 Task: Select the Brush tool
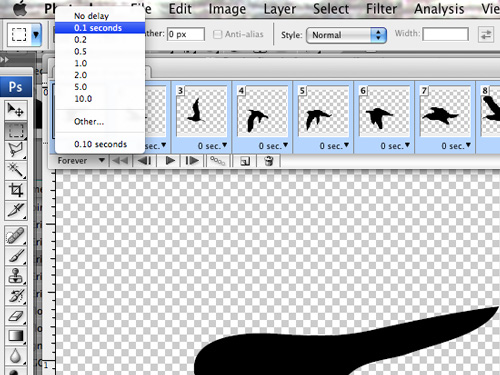(15, 256)
